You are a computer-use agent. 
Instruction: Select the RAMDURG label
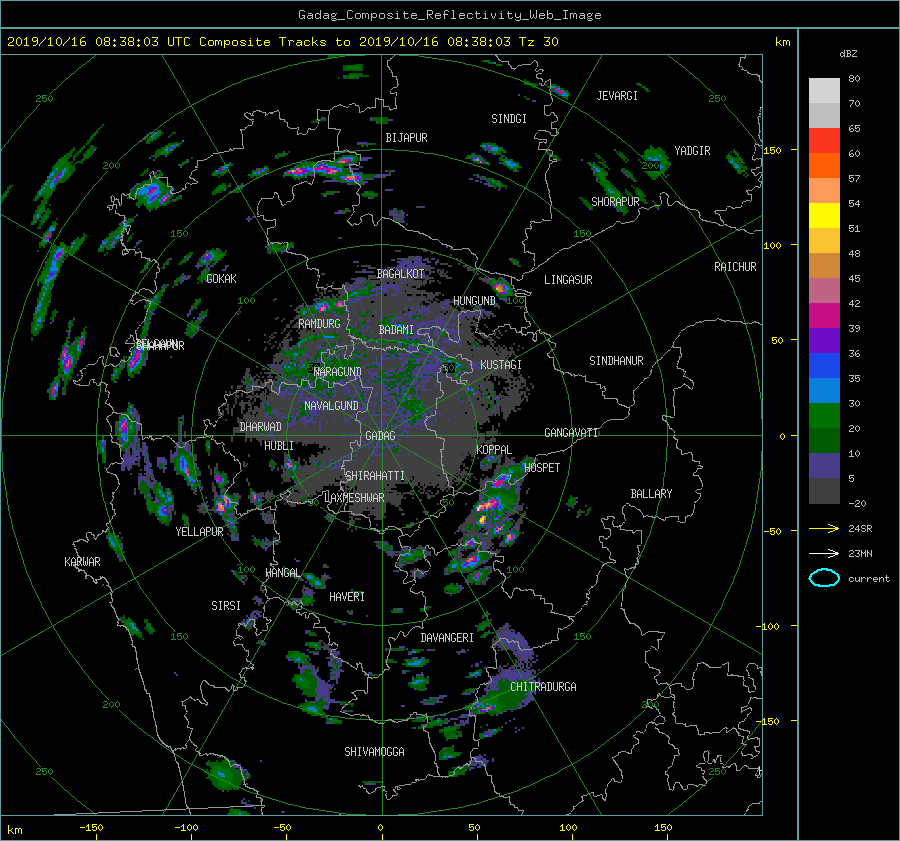[x=319, y=324]
